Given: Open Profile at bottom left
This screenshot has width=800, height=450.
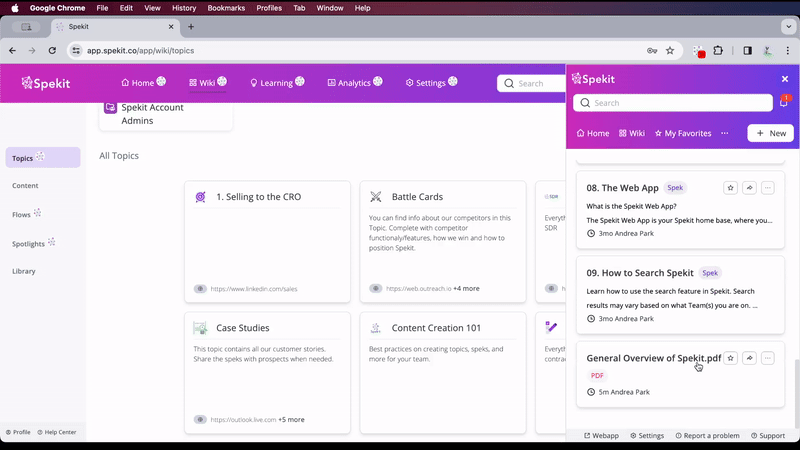Looking at the screenshot, I should click(18, 432).
